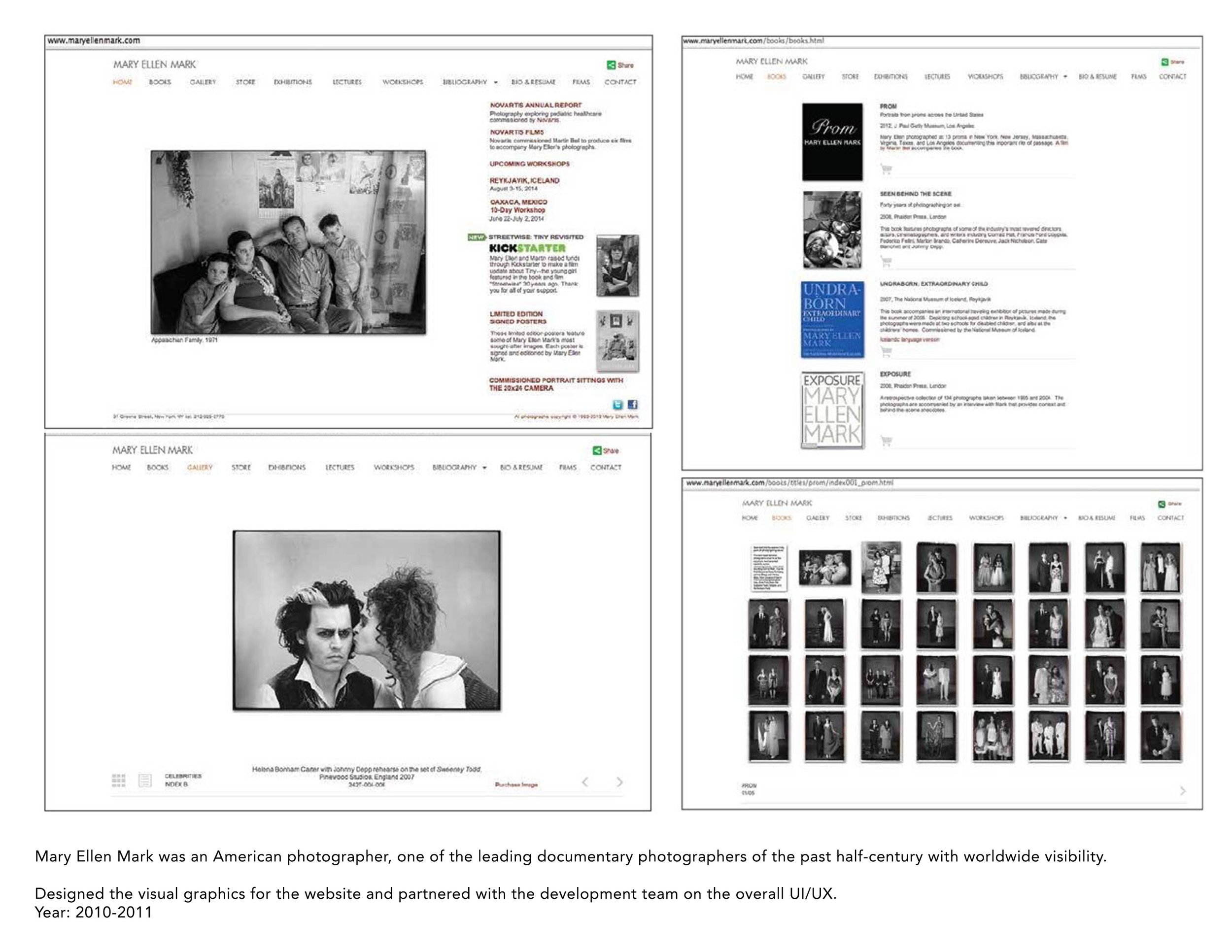Click the Share icon on the Prom thumbnails page

pyautogui.click(x=1162, y=504)
